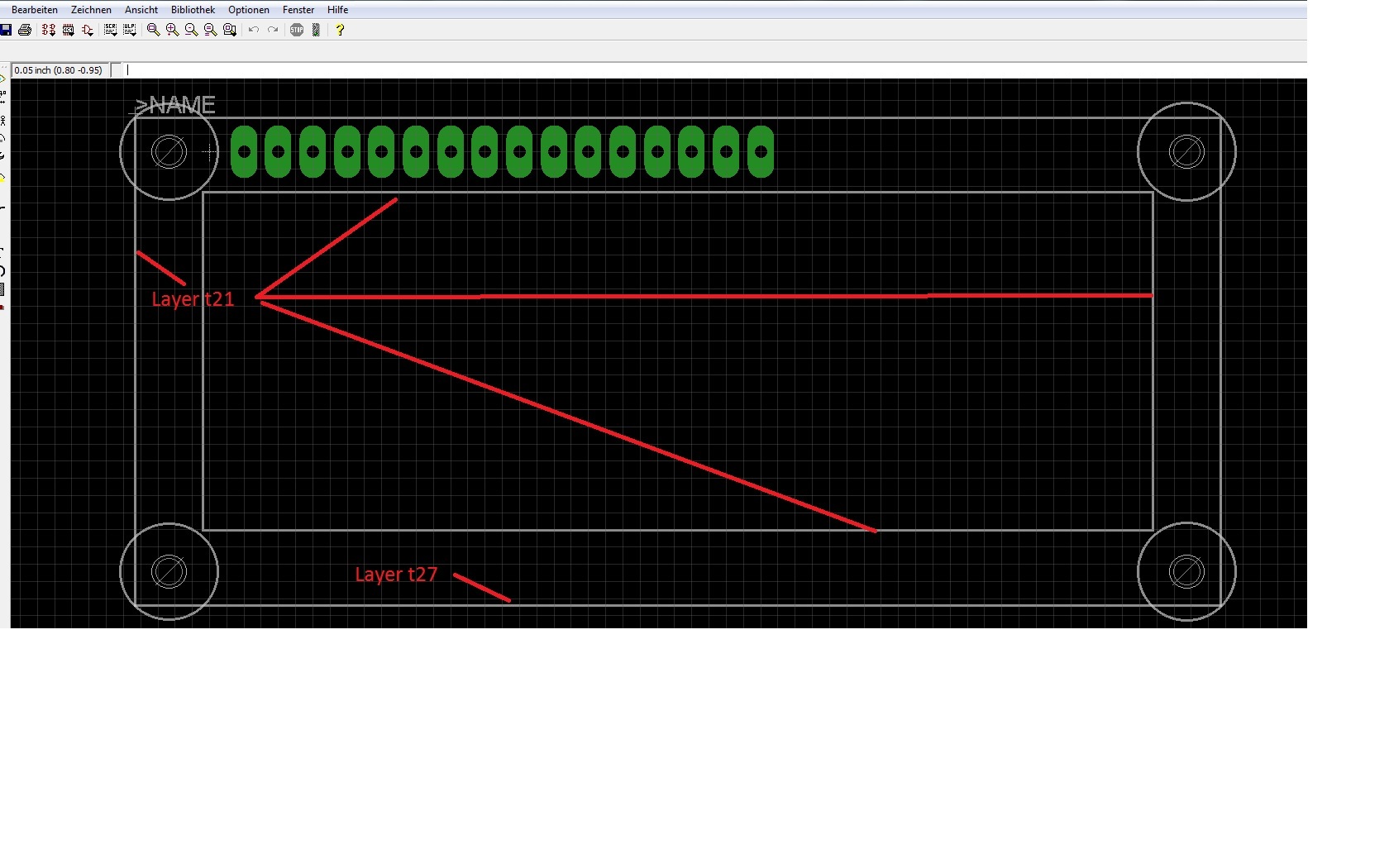Select the rightmost green pad
Image resolution: width=1389 pixels, height=868 pixels.
761,151
